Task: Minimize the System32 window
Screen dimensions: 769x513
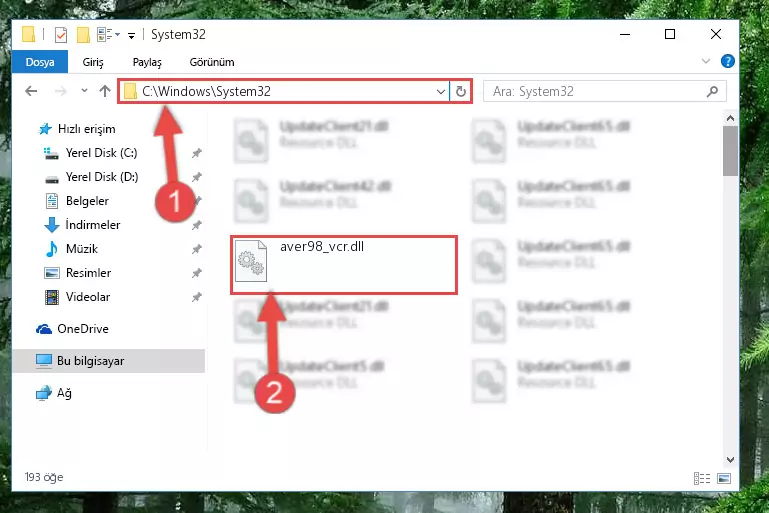Action: click(x=625, y=34)
